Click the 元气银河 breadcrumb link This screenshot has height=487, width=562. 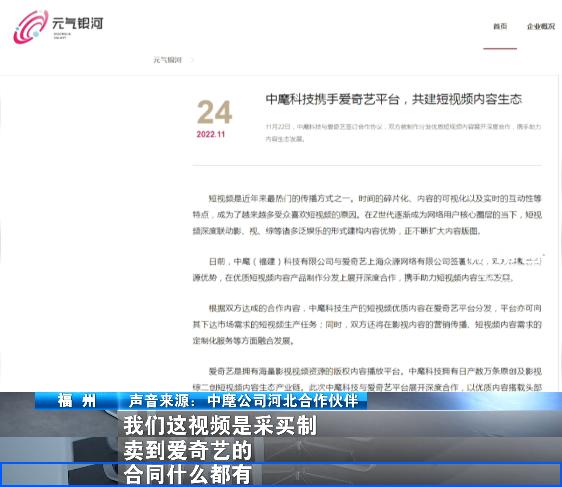(168, 60)
